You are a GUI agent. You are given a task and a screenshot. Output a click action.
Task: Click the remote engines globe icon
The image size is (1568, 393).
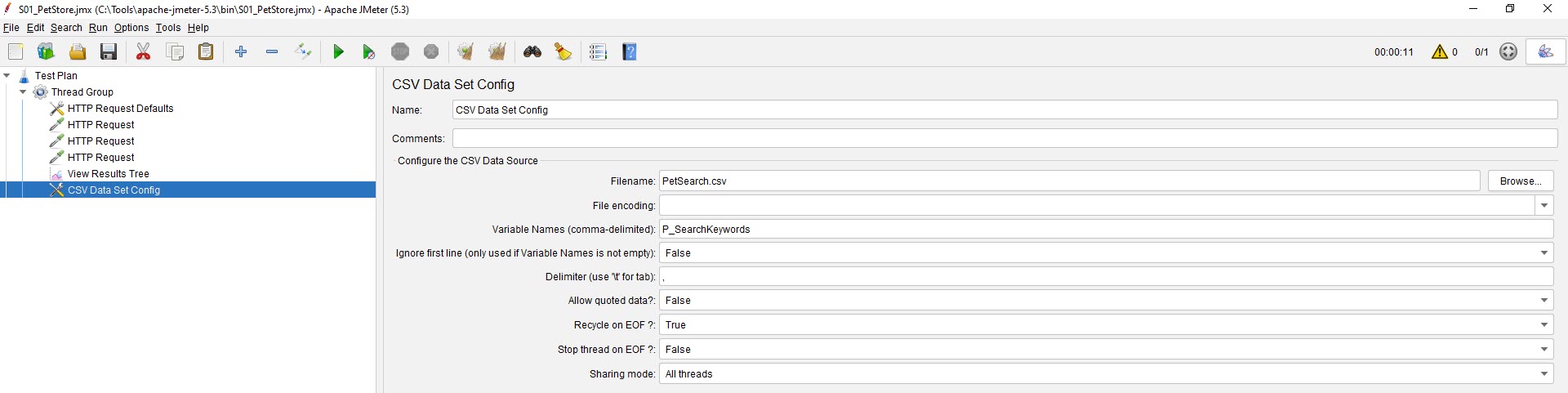click(1508, 51)
